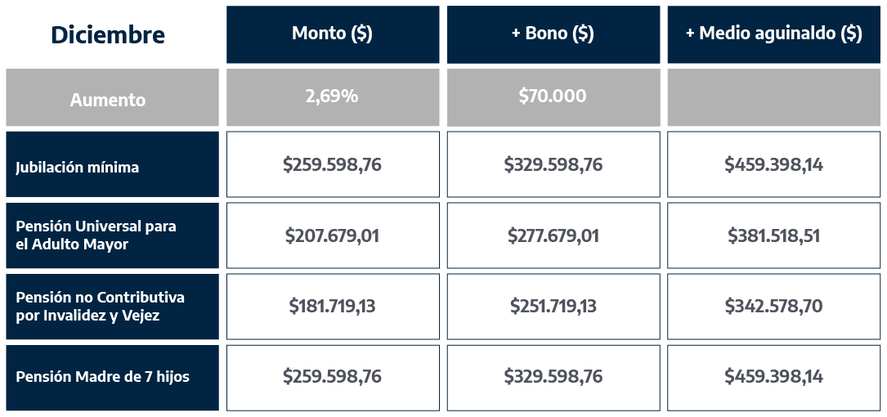The image size is (887, 417).
Task: Click the $381.518,51 amount cell
Action: (773, 236)
